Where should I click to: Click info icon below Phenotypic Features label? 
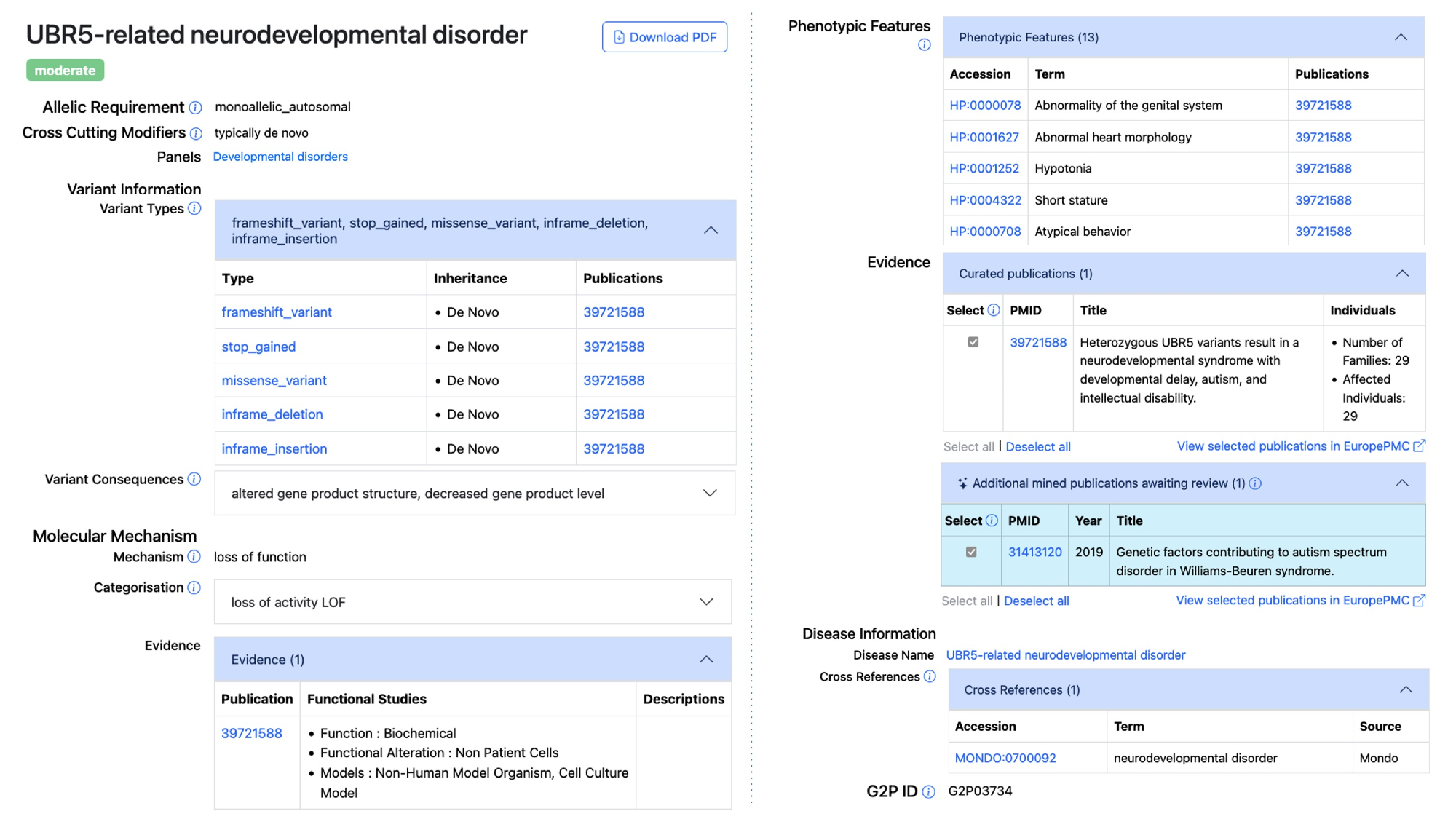[924, 45]
